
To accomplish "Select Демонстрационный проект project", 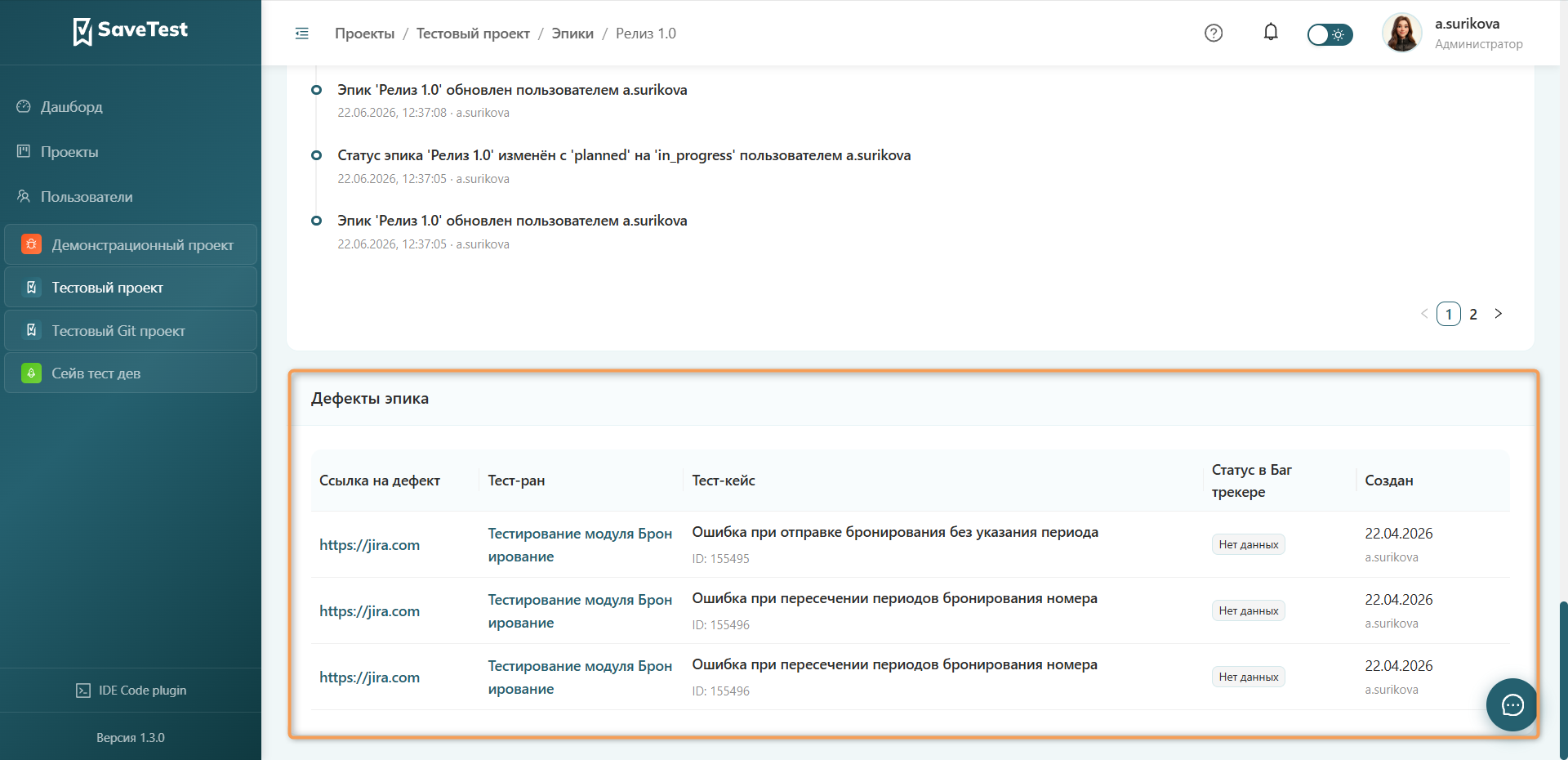I will point(131,244).
